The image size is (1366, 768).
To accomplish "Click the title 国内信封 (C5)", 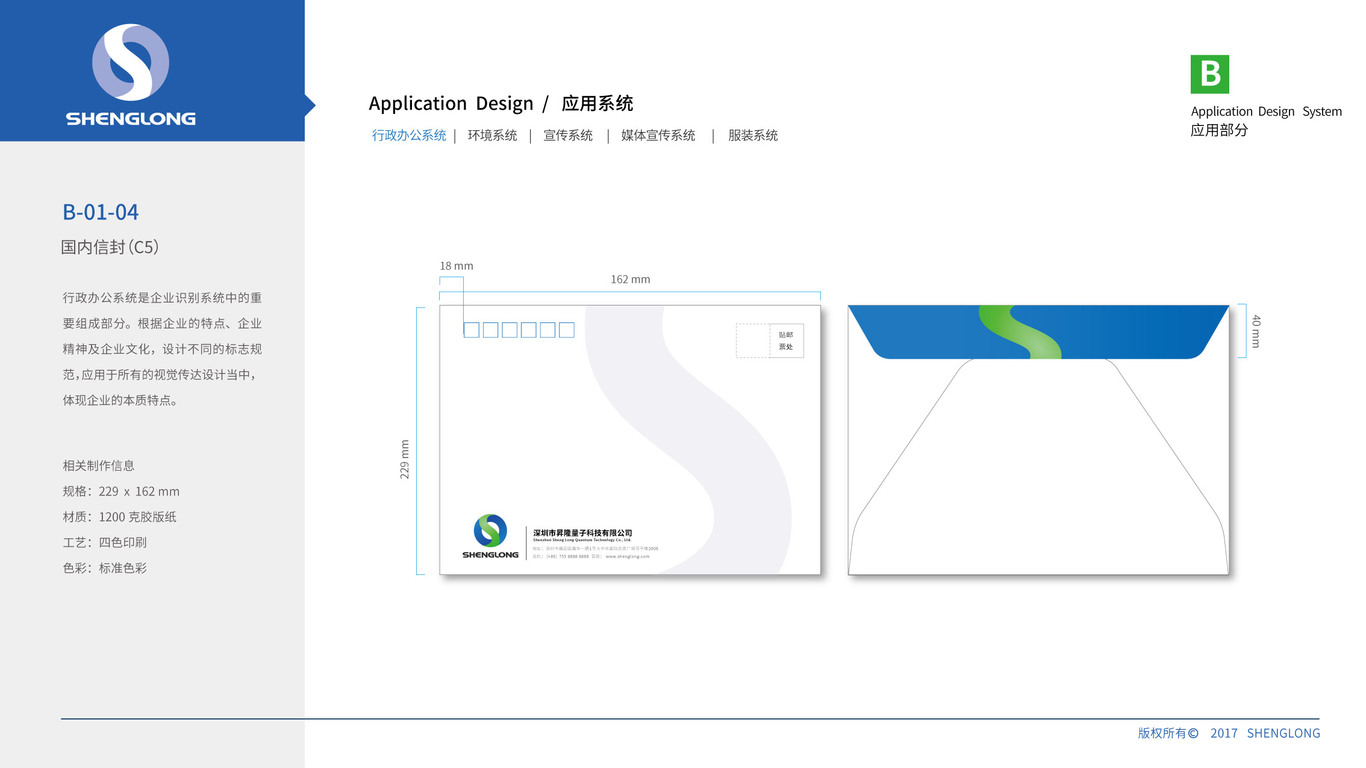I will point(110,247).
